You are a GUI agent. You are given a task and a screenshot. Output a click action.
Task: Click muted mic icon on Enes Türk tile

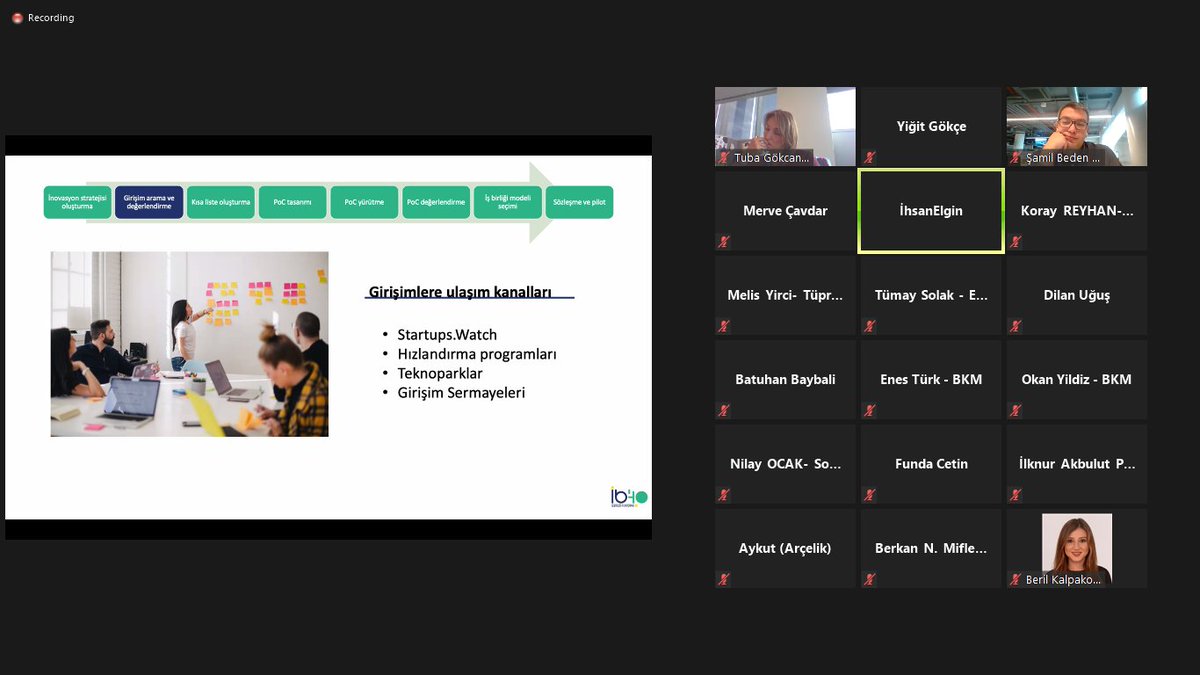(x=870, y=411)
